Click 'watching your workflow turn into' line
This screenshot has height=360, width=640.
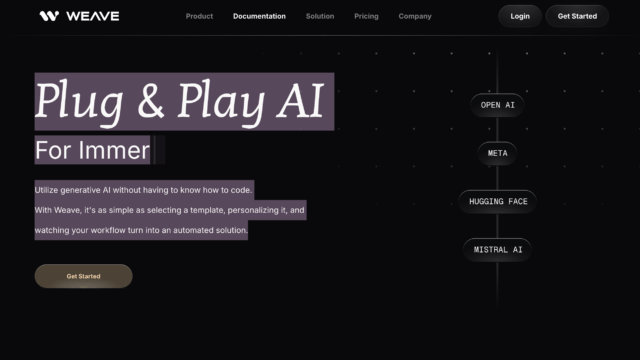[141, 230]
